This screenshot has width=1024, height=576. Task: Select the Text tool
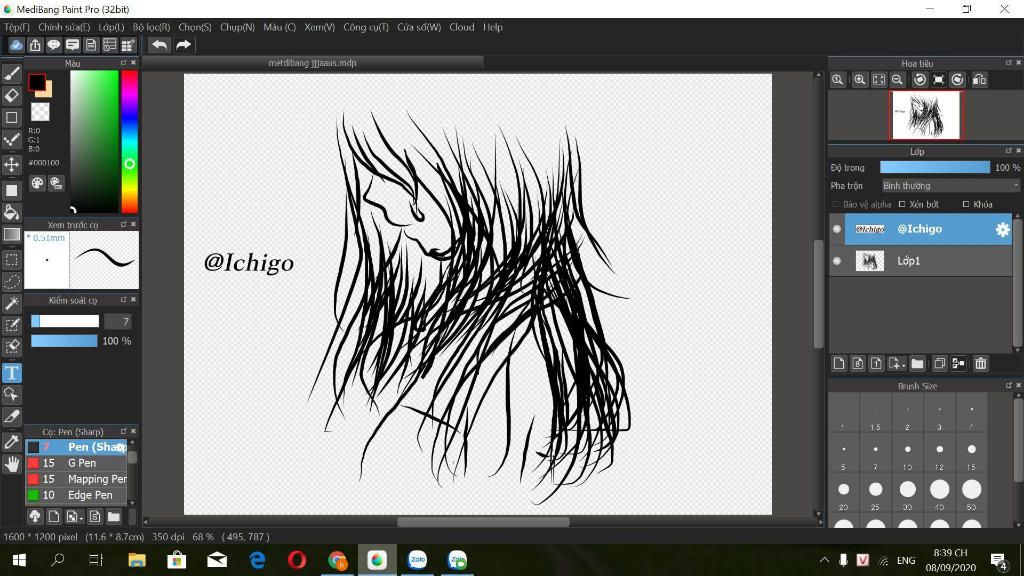[x=12, y=373]
